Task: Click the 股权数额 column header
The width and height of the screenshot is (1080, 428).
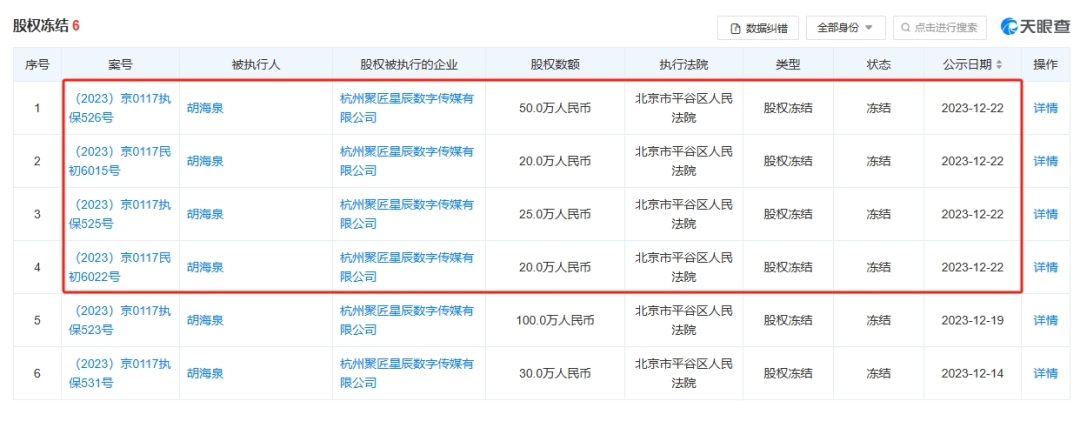Action: [x=555, y=65]
